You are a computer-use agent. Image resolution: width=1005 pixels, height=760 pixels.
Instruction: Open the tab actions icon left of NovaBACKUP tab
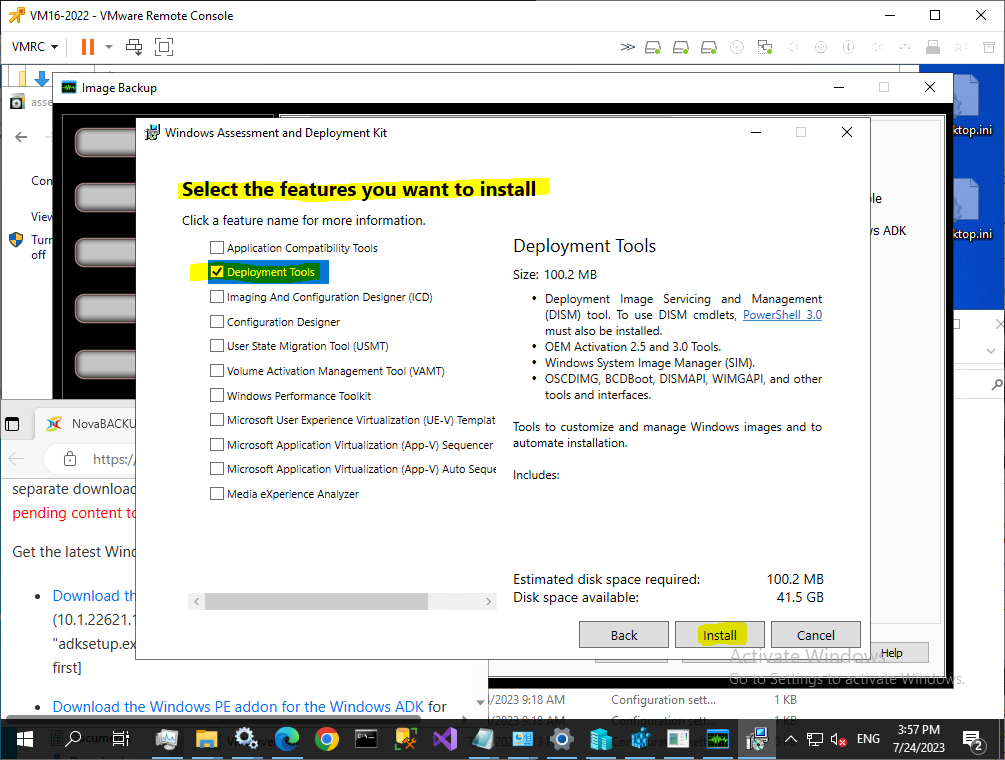(x=12, y=424)
